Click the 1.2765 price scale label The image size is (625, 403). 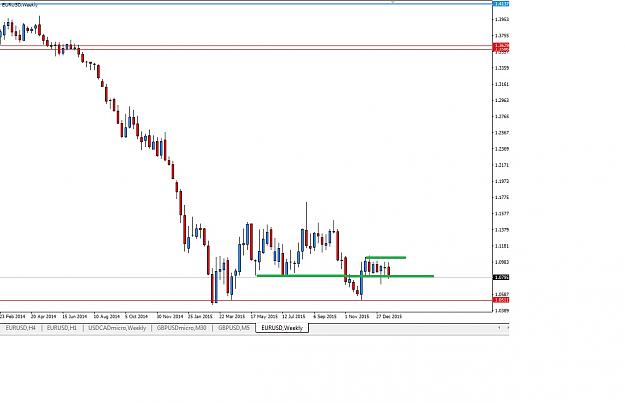click(502, 116)
